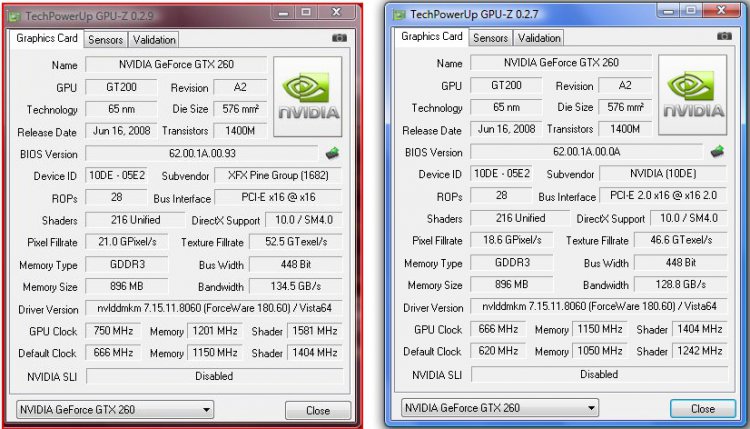Screen dimensions: 750x429
Task: Click Default Memory value 1050 MHz
Action: pyautogui.click(x=600, y=351)
